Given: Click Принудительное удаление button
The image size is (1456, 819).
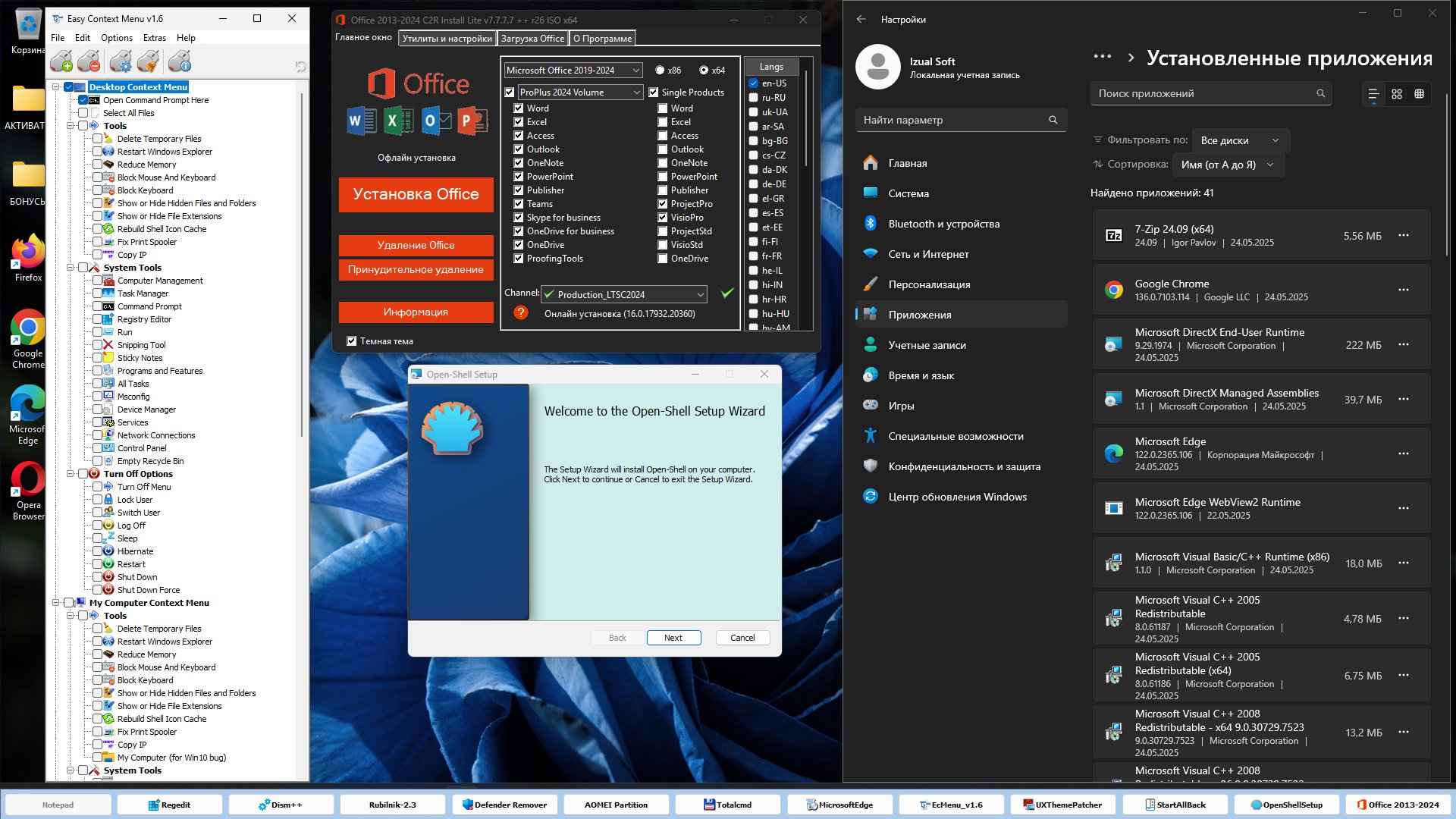Looking at the screenshot, I should tap(416, 269).
